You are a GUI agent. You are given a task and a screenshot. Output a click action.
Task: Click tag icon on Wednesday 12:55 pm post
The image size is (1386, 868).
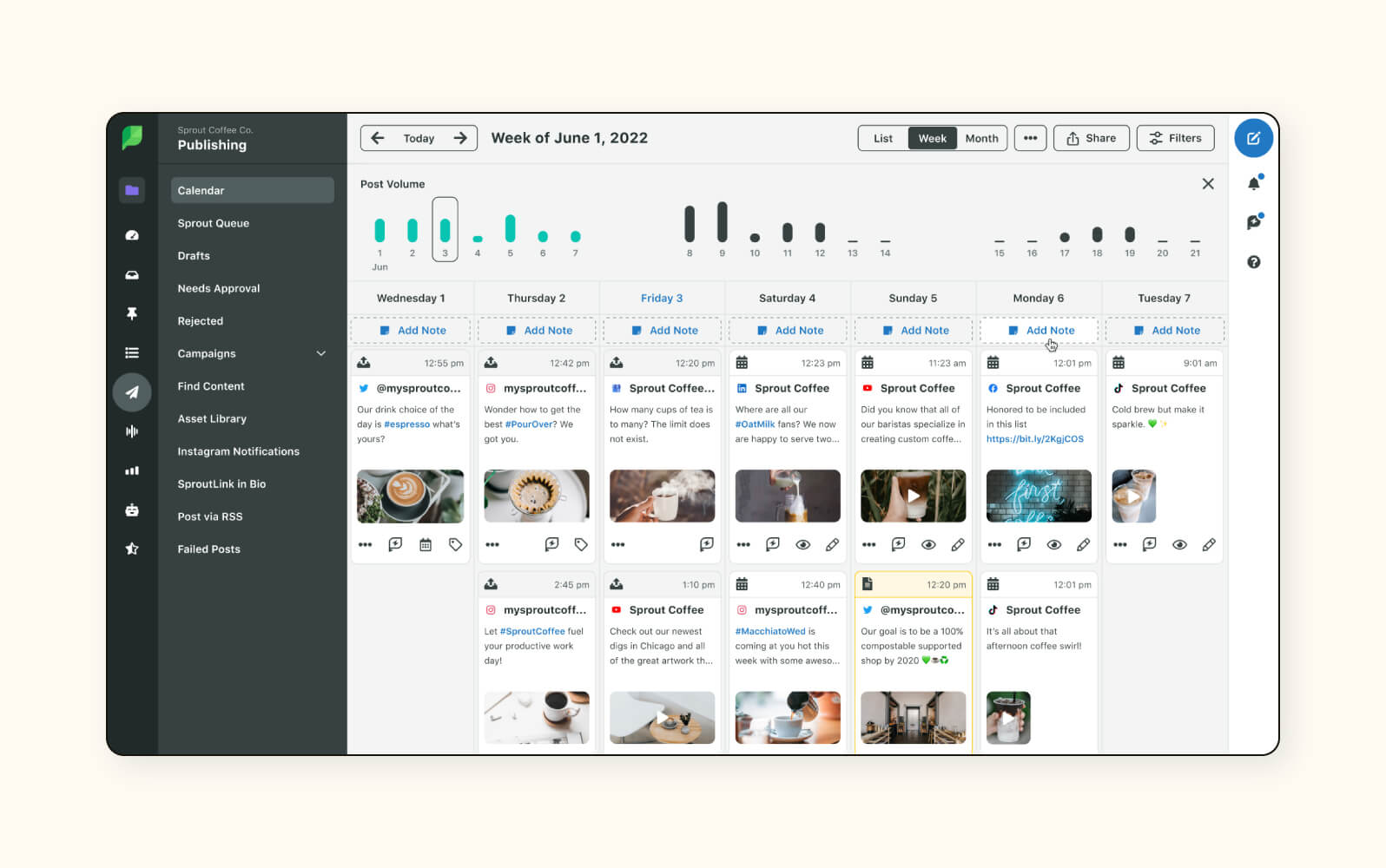455,544
